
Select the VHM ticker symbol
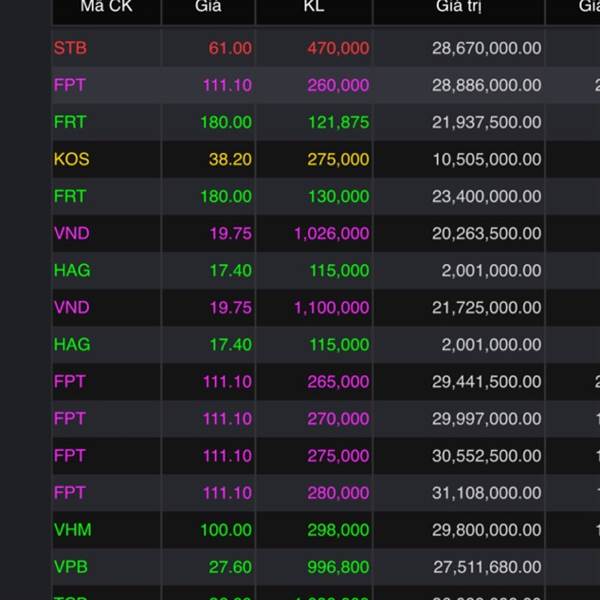pos(72,529)
